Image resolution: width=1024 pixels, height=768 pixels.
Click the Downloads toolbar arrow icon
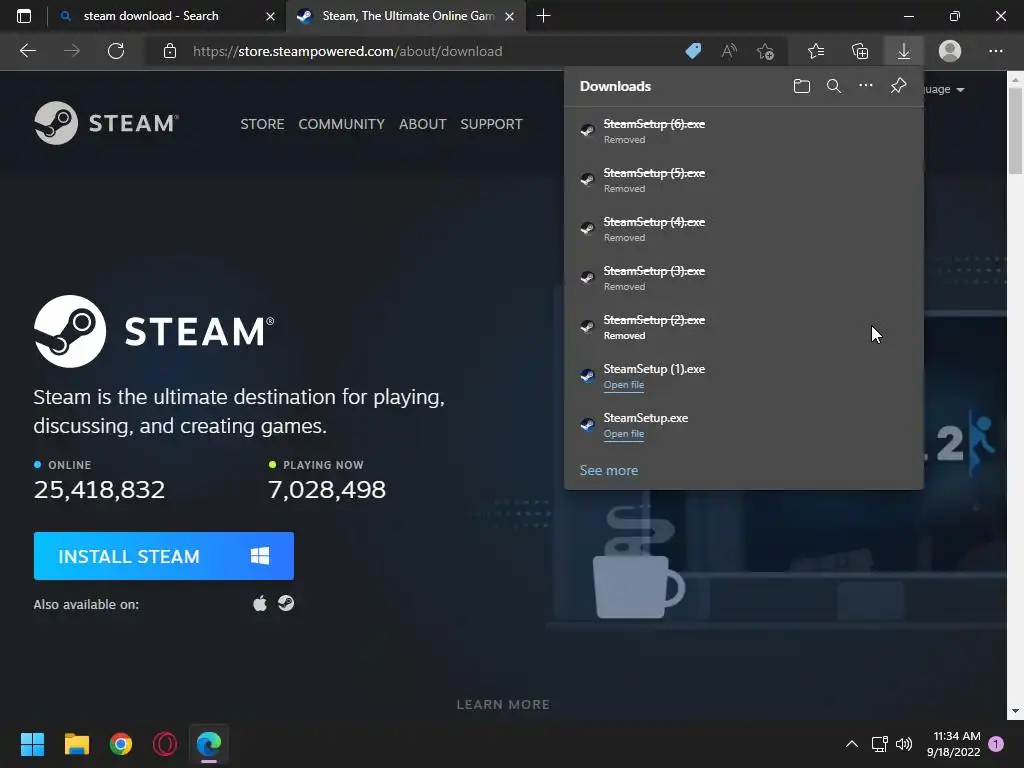(903, 51)
